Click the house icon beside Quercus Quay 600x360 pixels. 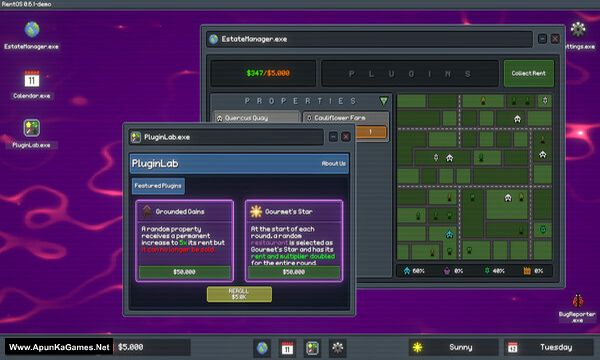coord(220,118)
